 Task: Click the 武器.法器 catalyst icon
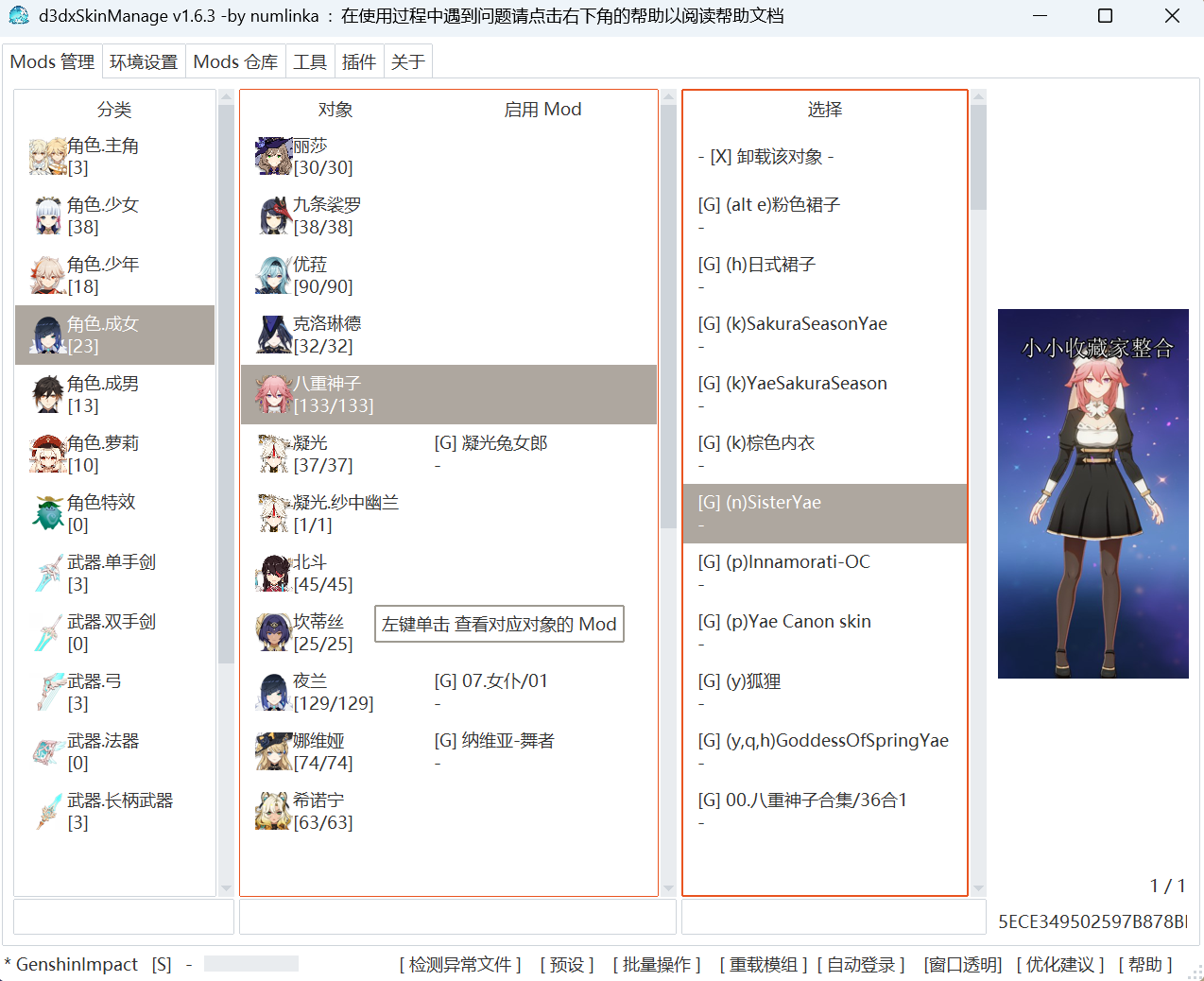pyautogui.click(x=47, y=752)
